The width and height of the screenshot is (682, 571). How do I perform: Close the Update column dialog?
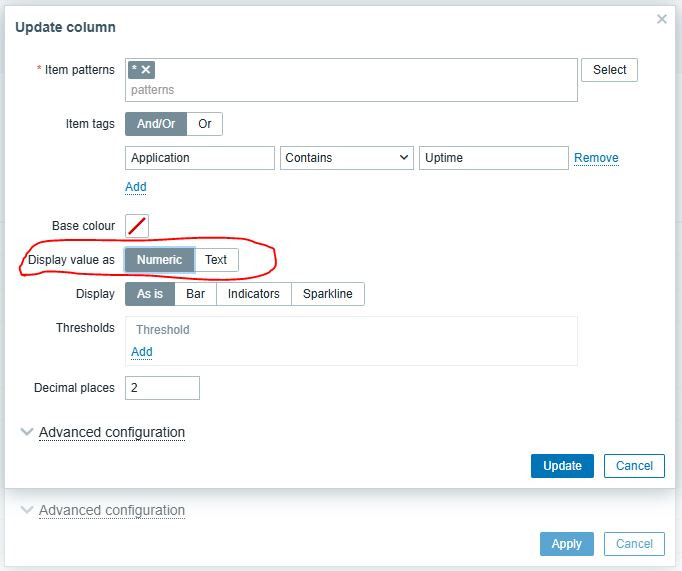click(x=661, y=19)
